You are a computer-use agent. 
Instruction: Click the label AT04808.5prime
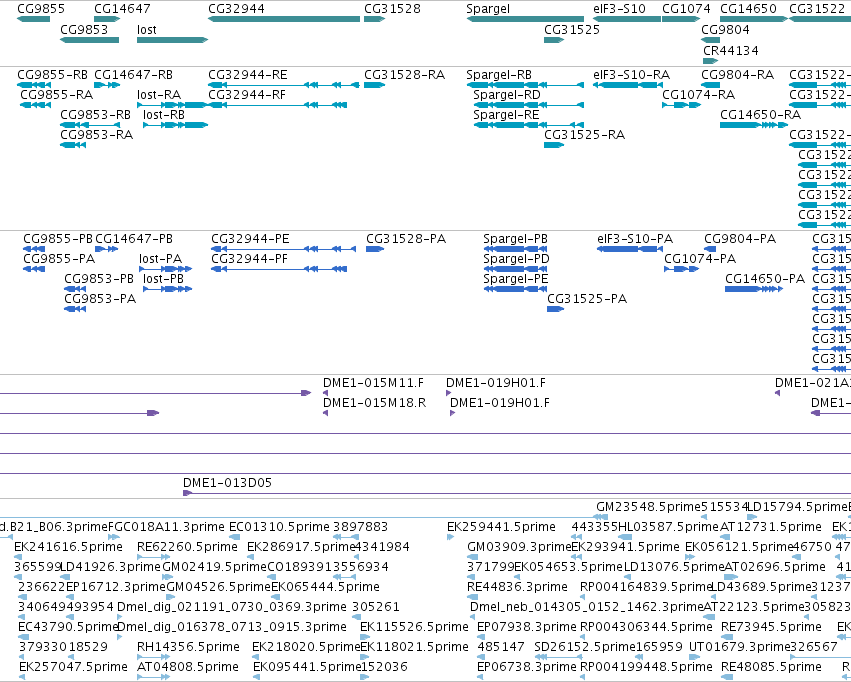(188, 667)
